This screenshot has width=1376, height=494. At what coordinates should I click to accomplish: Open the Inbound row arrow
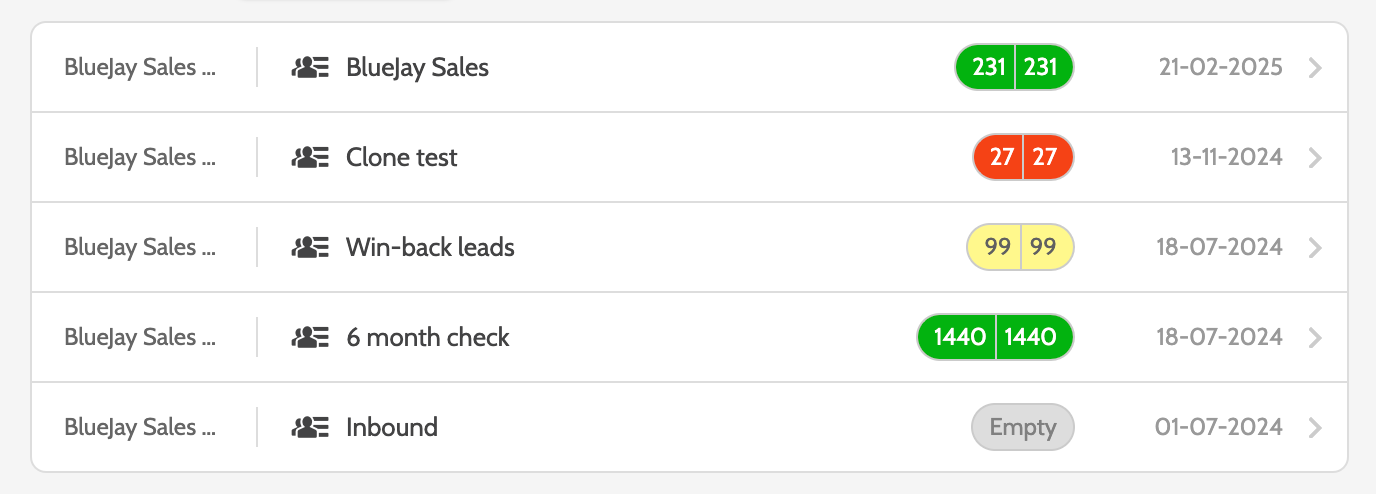[x=1315, y=428]
